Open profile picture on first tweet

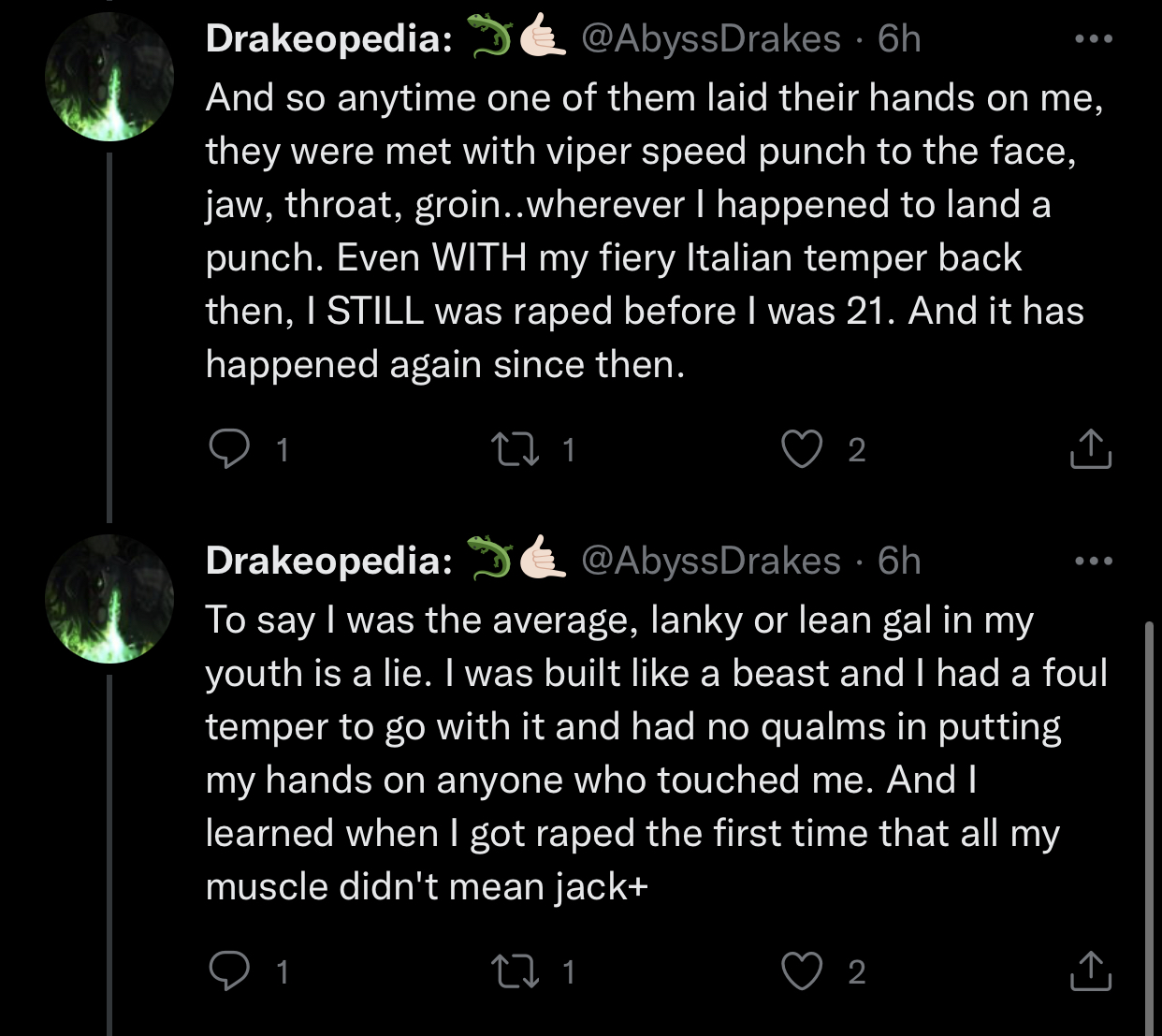pyautogui.click(x=109, y=78)
